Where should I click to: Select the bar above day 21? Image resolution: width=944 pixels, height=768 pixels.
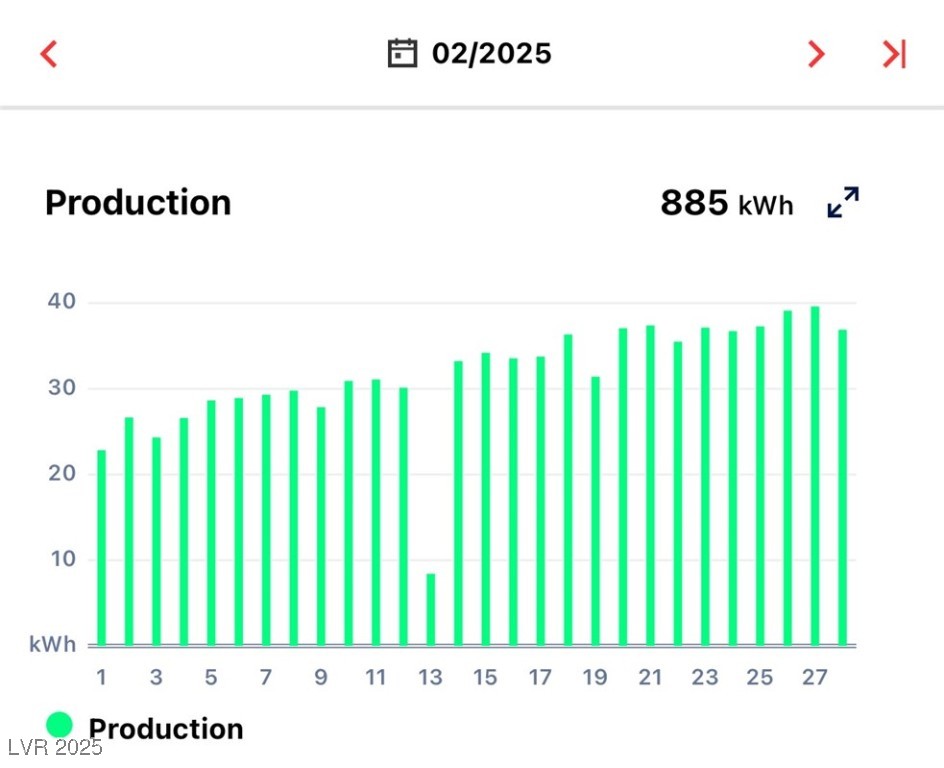(x=650, y=485)
